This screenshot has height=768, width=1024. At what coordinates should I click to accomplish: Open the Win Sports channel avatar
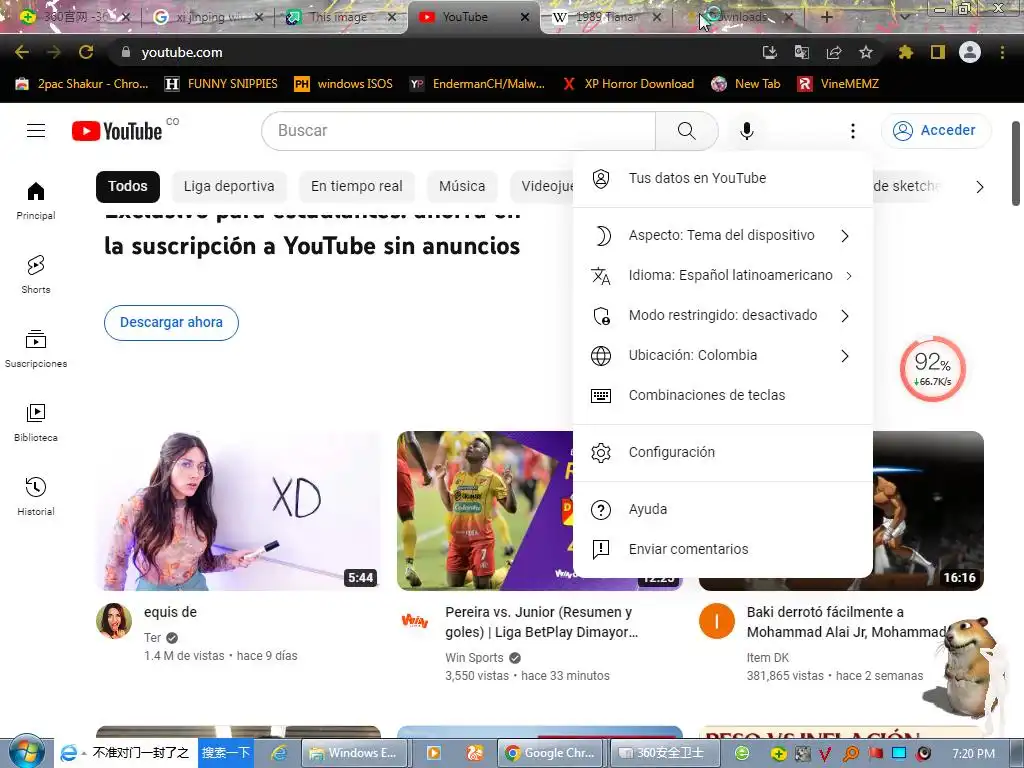tap(415, 620)
